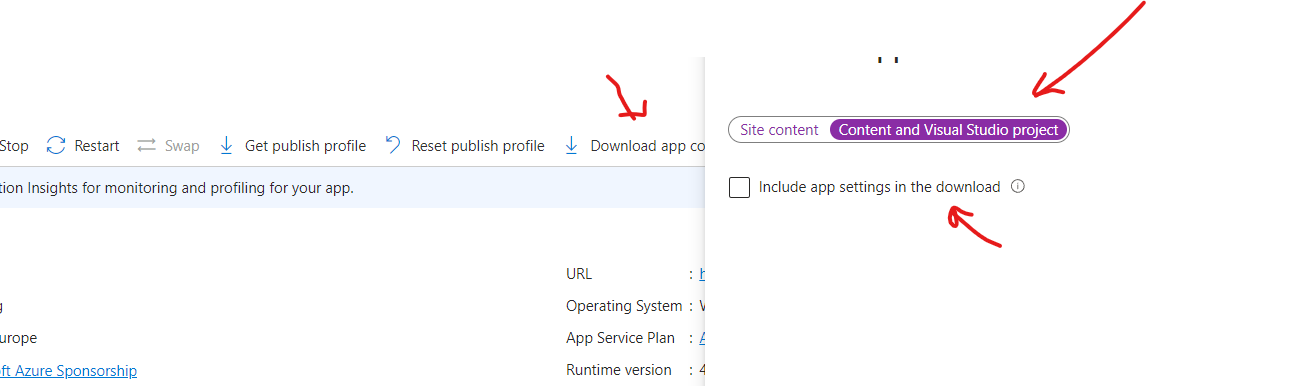
Task: Click the Swap text label
Action: [x=182, y=146]
